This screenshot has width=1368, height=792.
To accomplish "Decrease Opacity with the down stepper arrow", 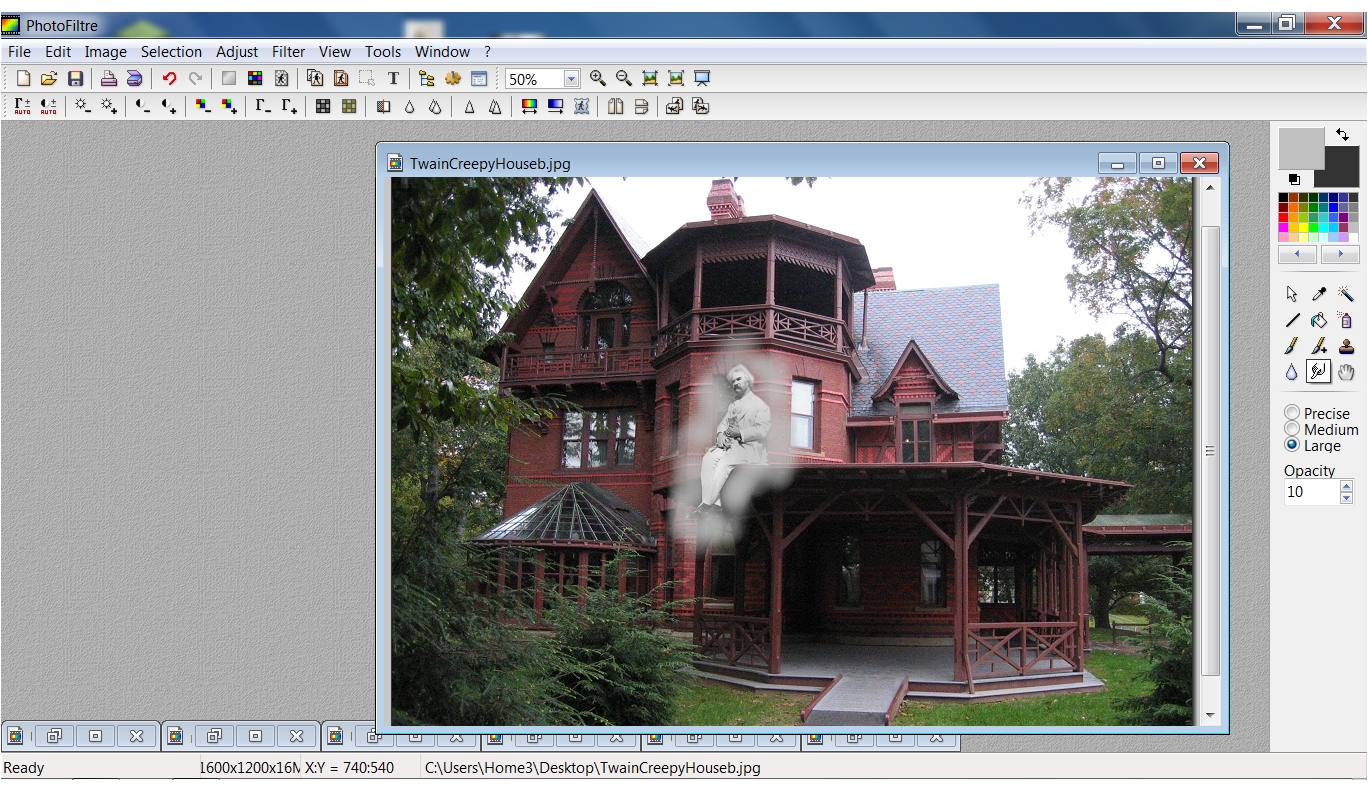I will point(1346,497).
